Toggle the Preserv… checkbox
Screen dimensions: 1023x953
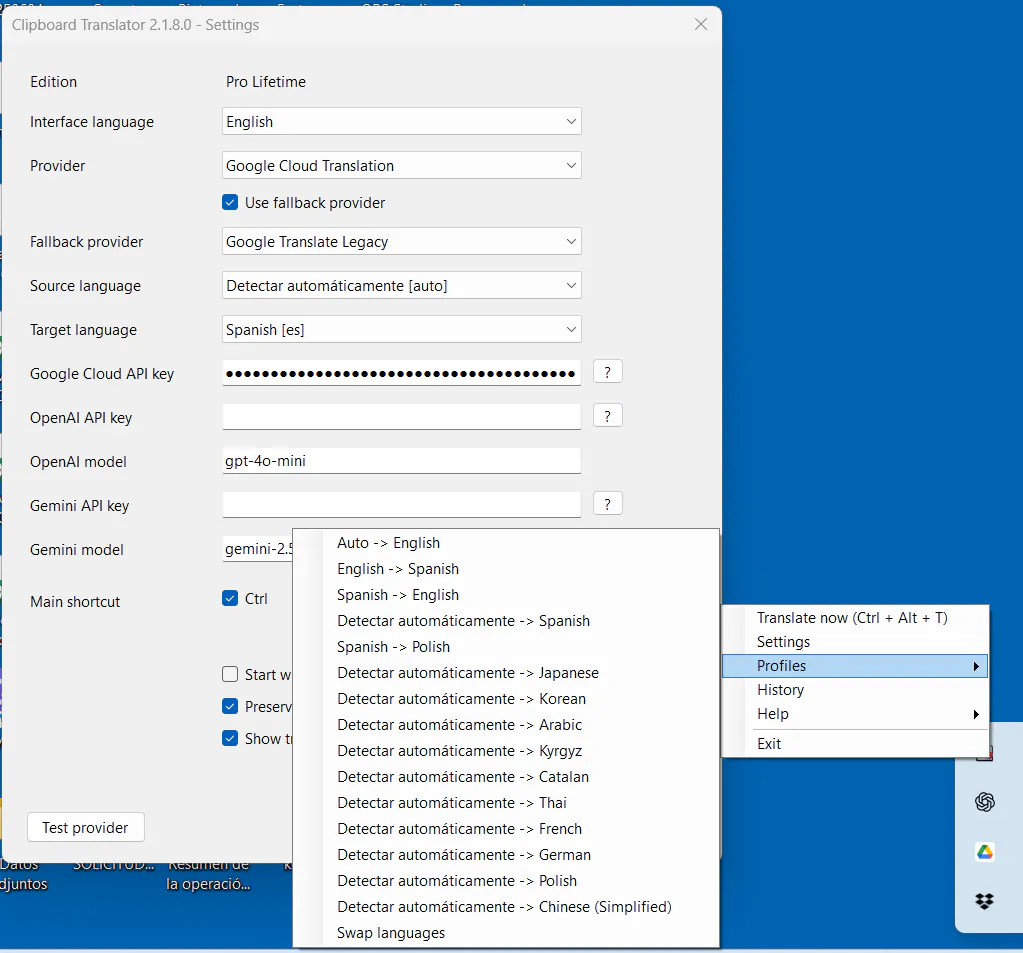[x=230, y=706]
